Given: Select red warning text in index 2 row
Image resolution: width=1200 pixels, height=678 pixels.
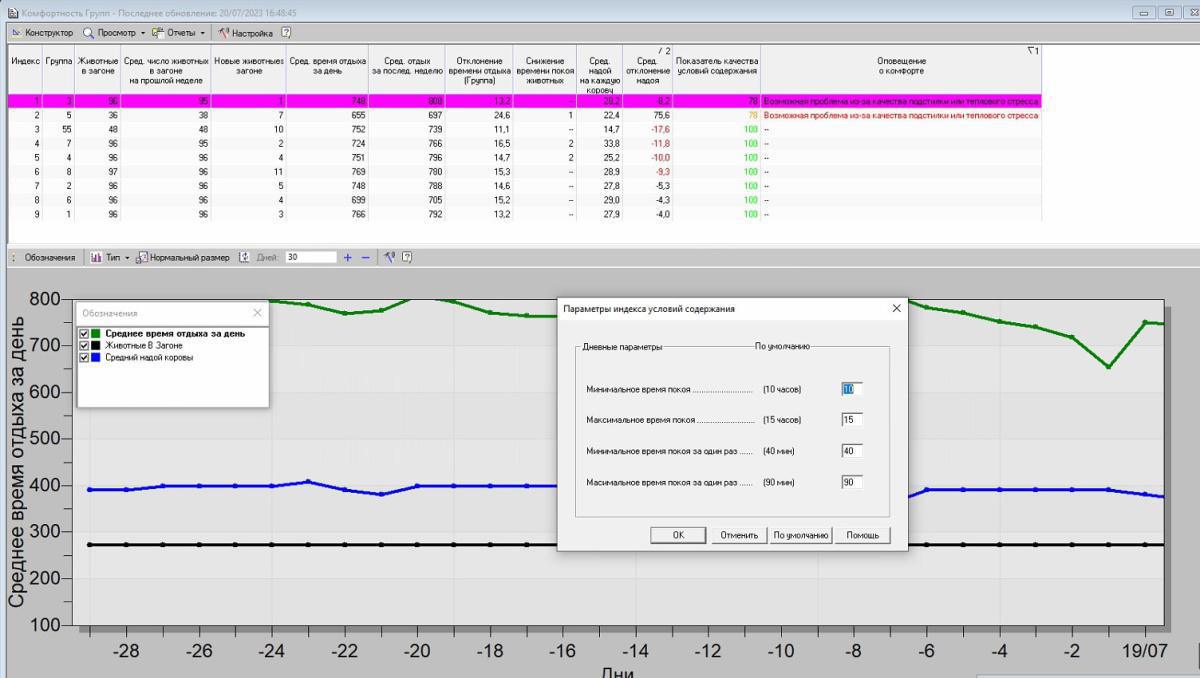Looking at the screenshot, I should [x=900, y=115].
